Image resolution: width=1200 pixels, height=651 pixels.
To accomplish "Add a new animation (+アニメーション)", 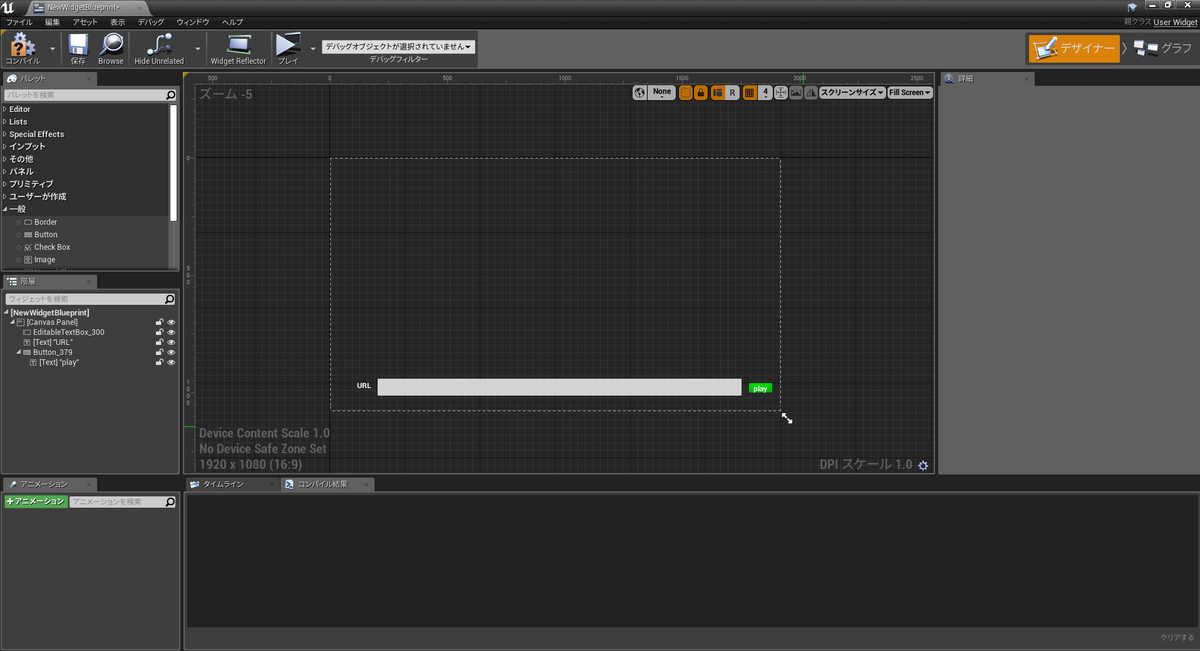I will point(35,501).
